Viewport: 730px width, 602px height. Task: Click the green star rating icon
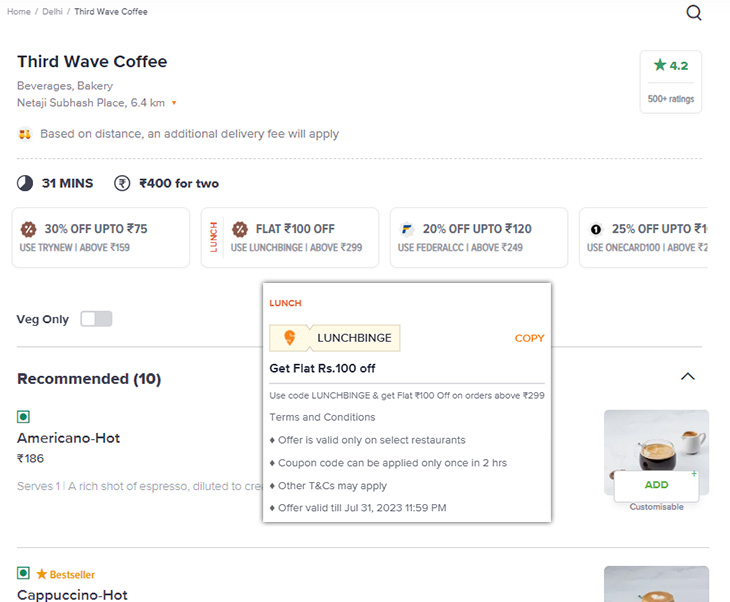click(659, 65)
